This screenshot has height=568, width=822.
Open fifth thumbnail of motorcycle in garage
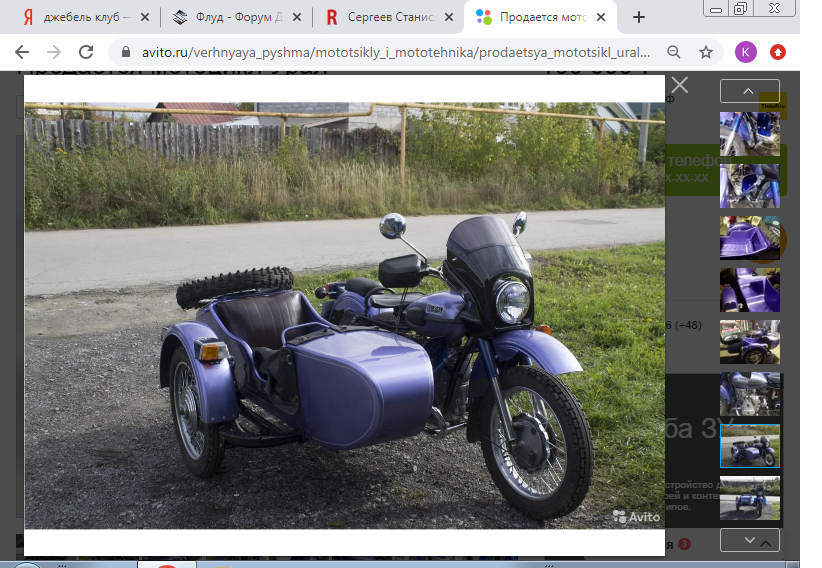pos(750,342)
